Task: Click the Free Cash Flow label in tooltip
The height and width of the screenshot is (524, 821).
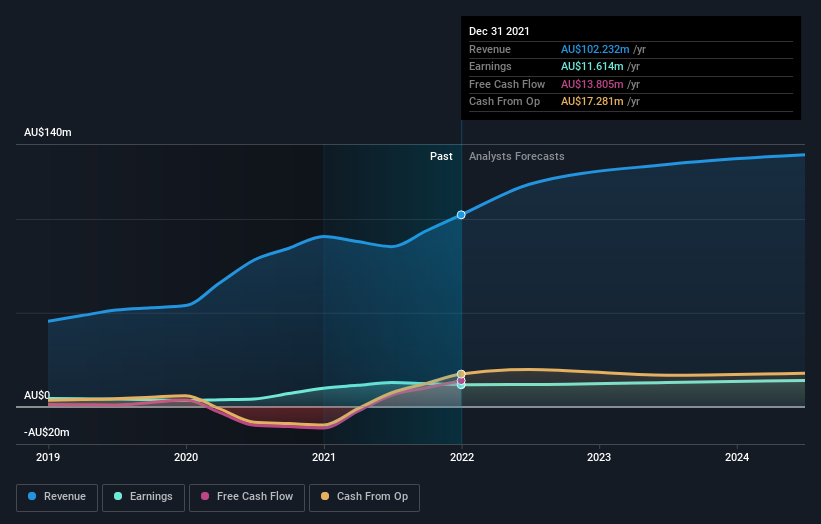Action: pos(507,84)
